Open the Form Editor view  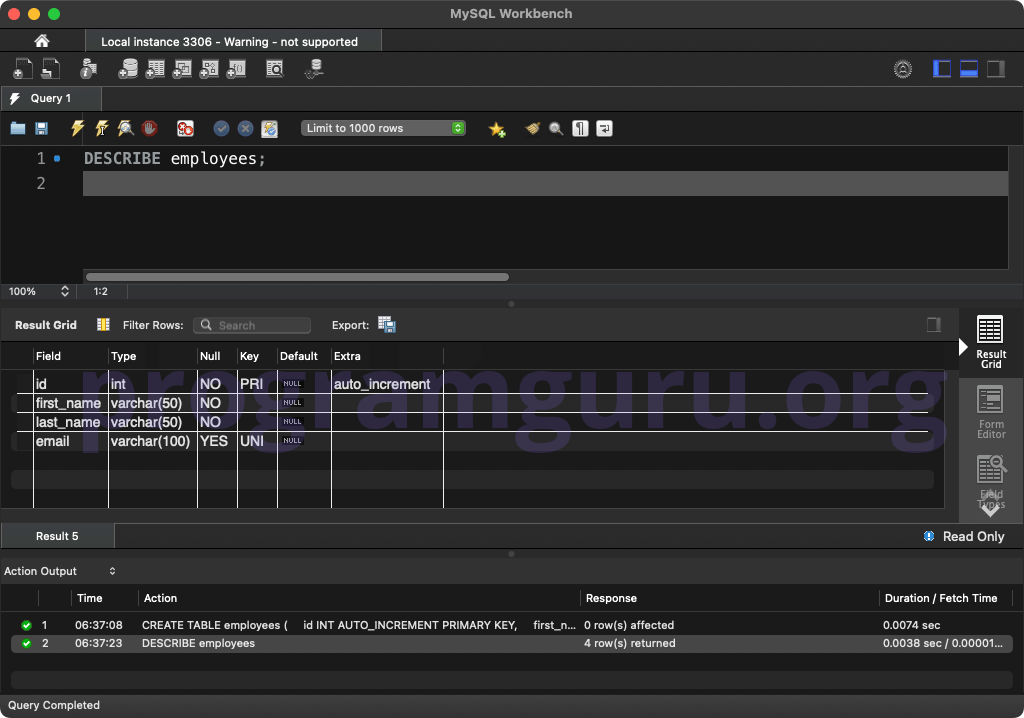click(x=990, y=412)
